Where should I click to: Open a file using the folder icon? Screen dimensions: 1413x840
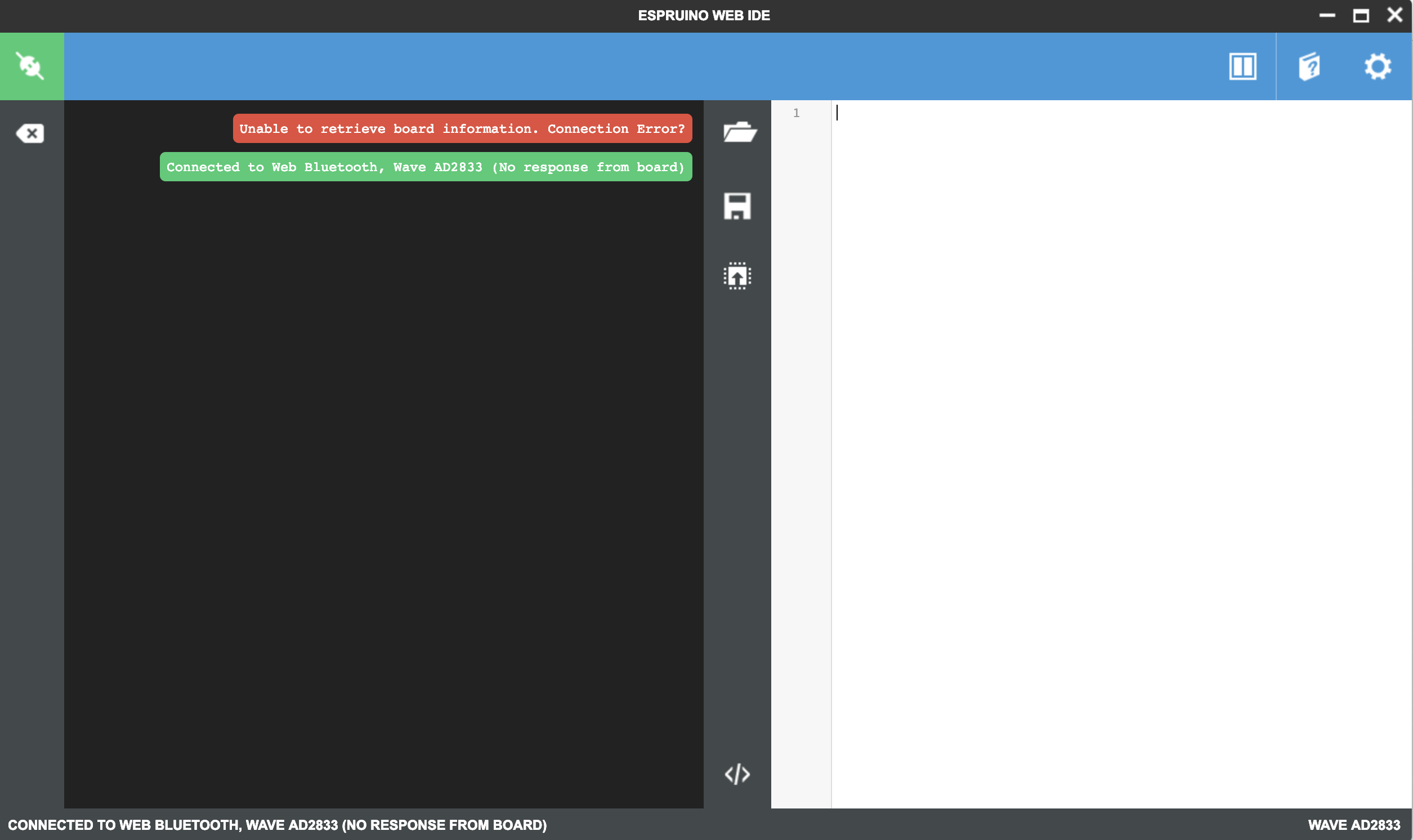[x=739, y=132]
